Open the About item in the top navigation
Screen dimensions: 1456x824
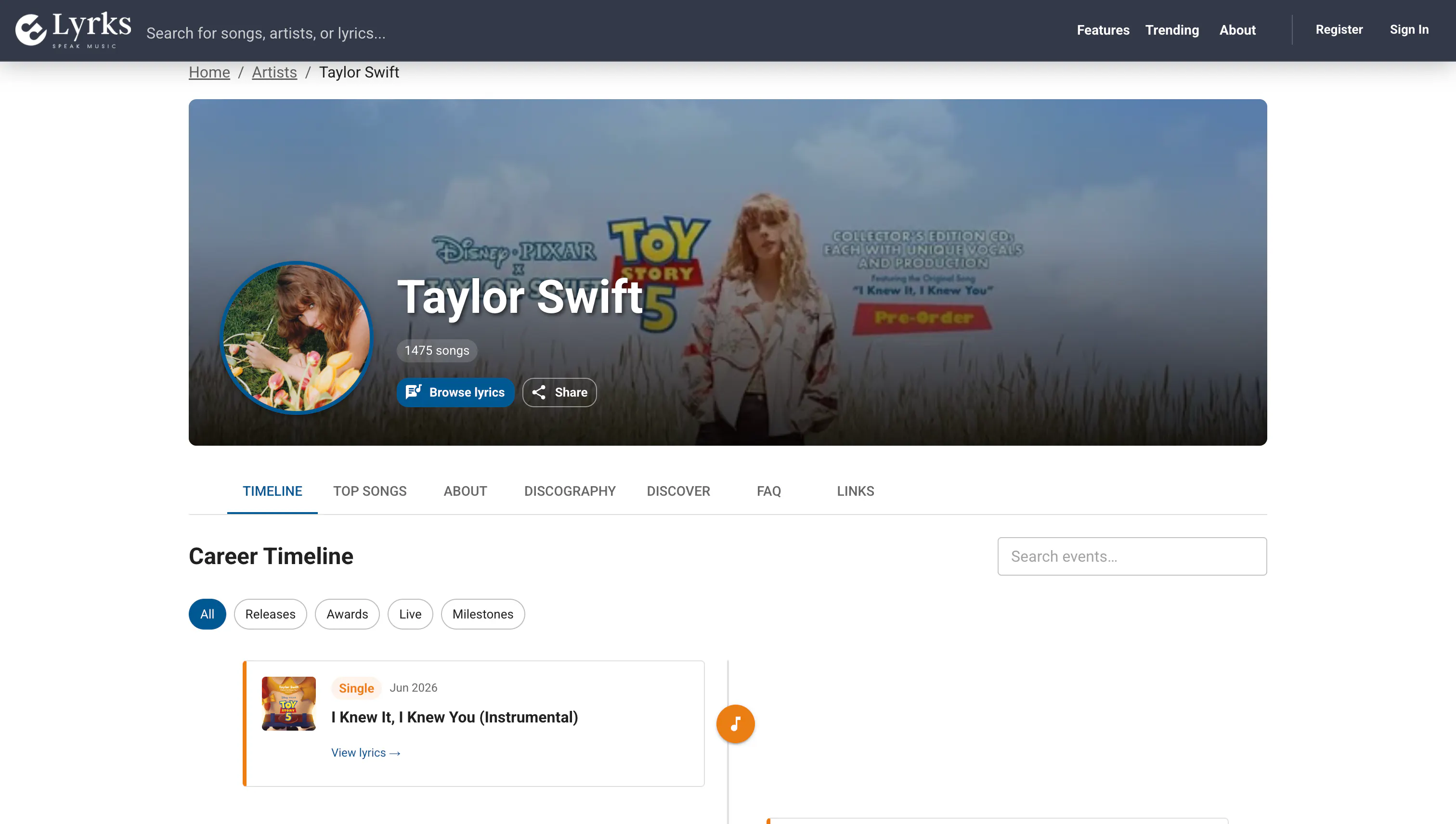point(1237,30)
